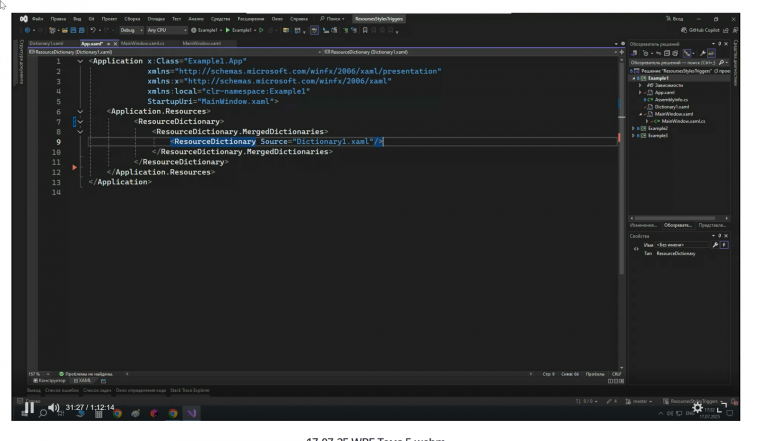Collapse ResourceDictionary fold at line 7
This screenshot has height=441, width=768.
pos(80,122)
